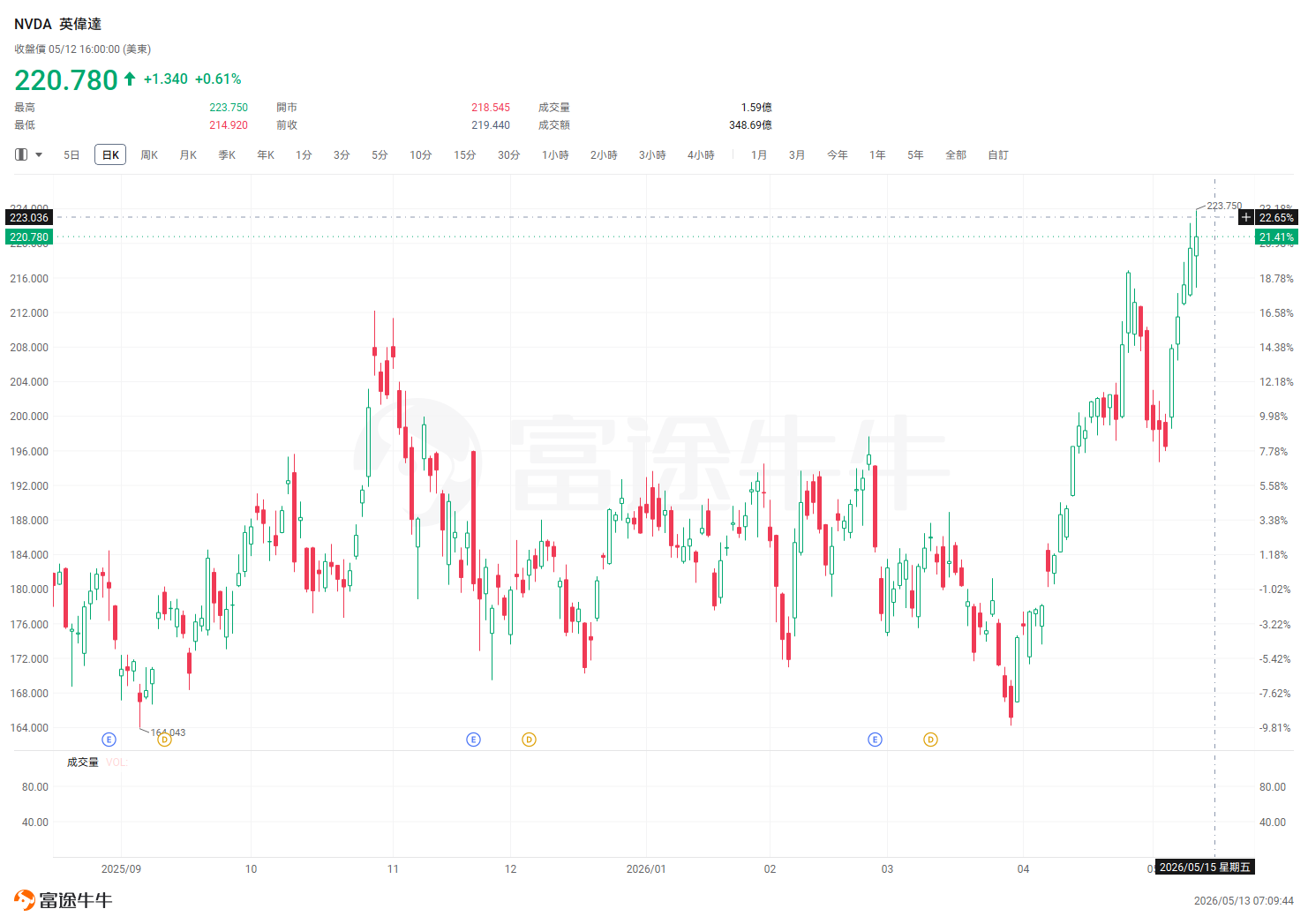Click the stock title NVDA 英偉達
The height and width of the screenshot is (924, 1308).
57,24
